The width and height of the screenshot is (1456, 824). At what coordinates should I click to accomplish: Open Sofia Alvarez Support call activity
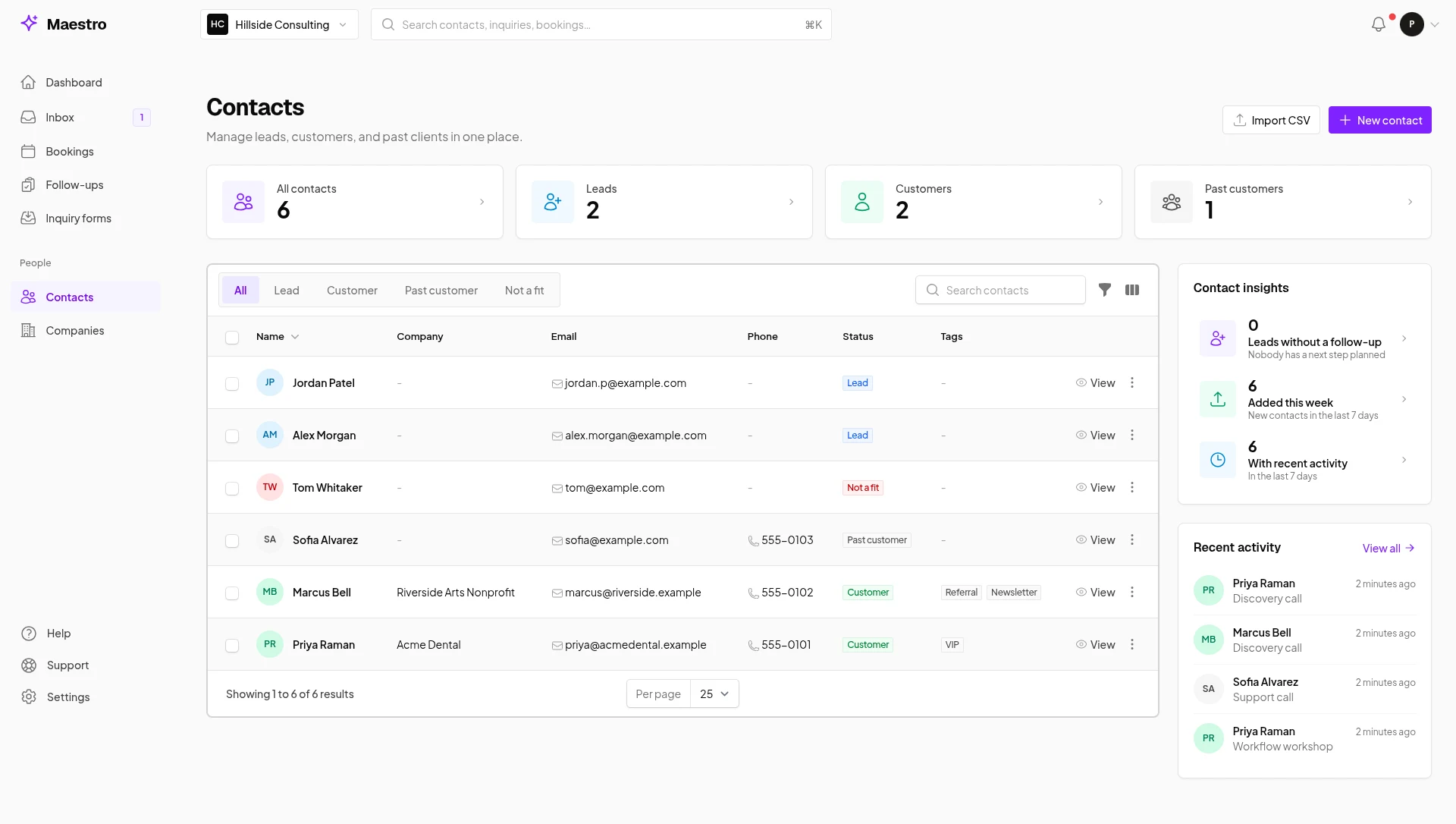(1304, 689)
